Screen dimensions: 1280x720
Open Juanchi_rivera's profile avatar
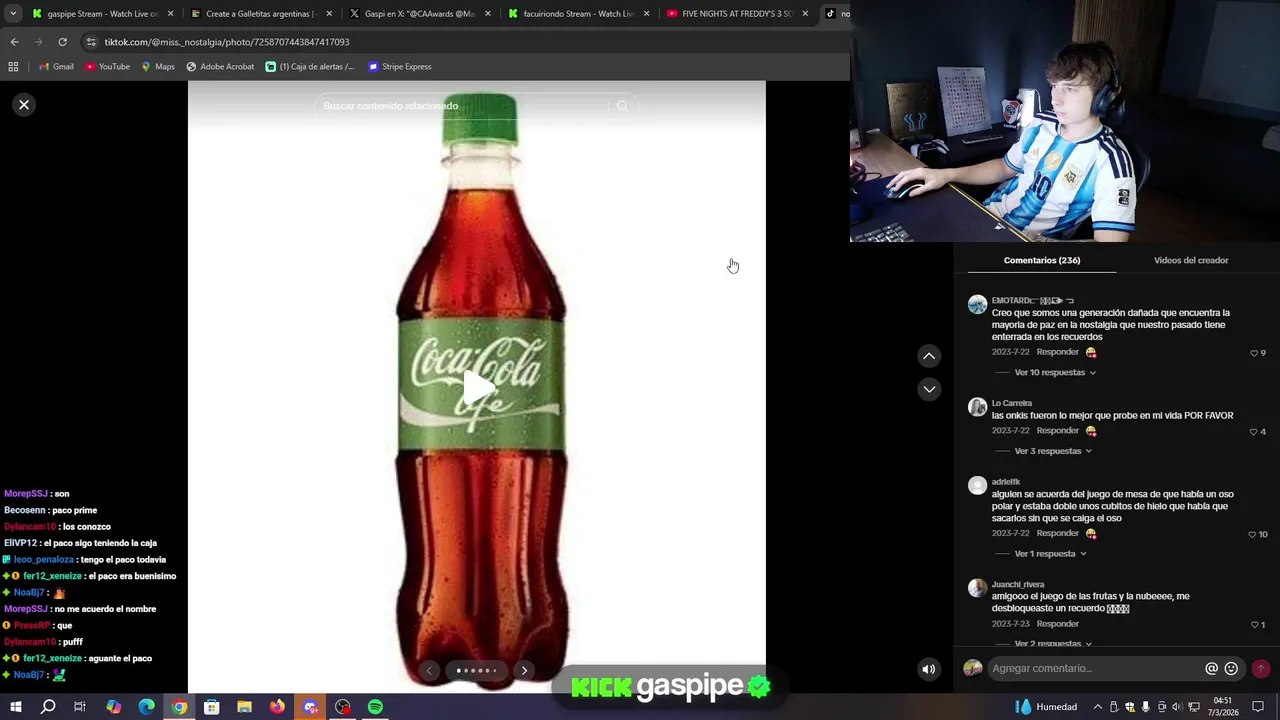click(x=977, y=589)
